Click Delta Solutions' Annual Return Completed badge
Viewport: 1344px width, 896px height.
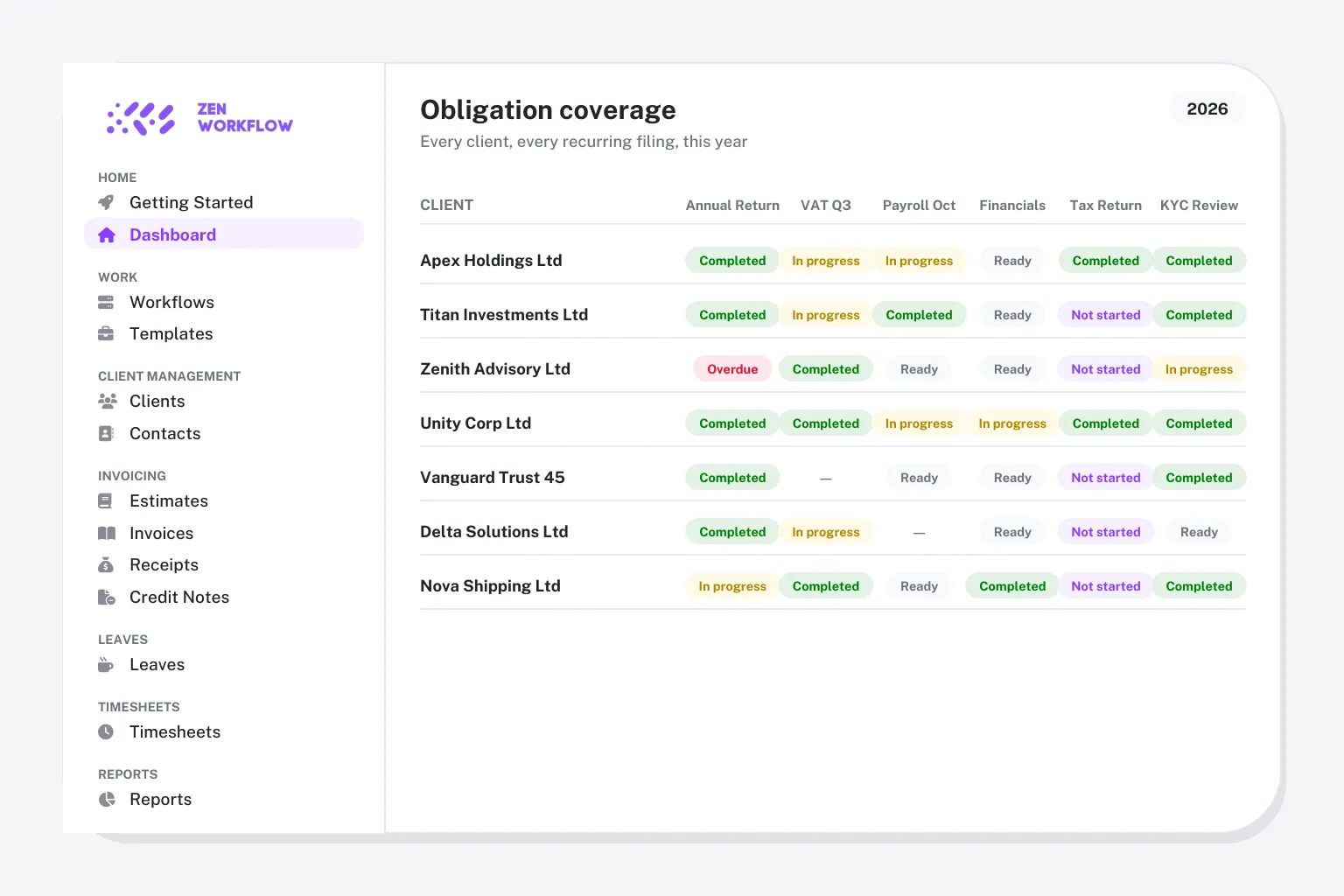732,531
